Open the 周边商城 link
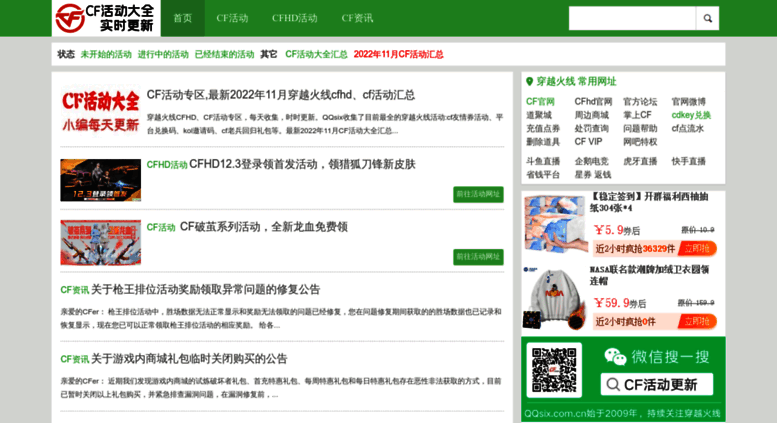The image size is (777, 423). [591, 115]
